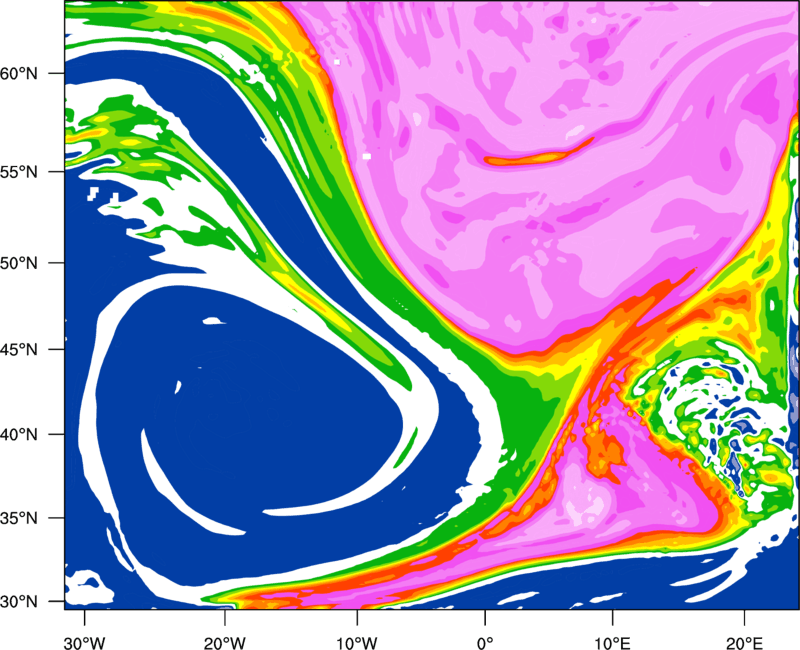Click the 10°W longitude label

(356, 643)
